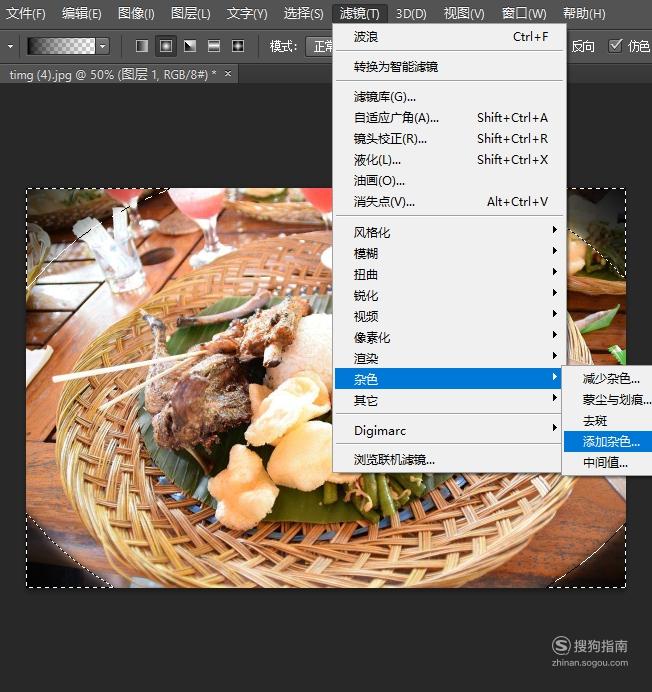Choose 消失点(V)... filter
652x692 pixels.
click(449, 202)
